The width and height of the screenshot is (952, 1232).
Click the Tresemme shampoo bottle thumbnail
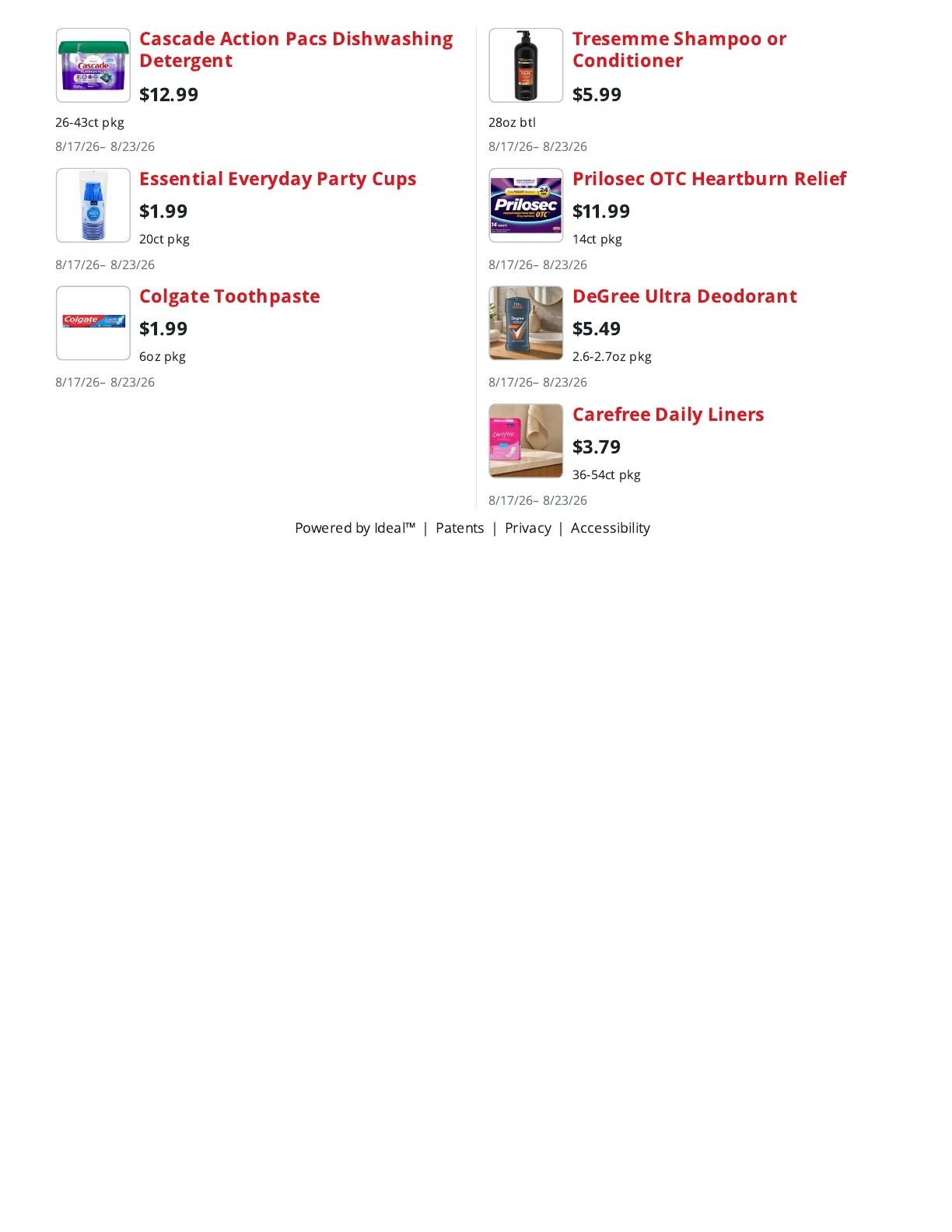[x=526, y=65]
